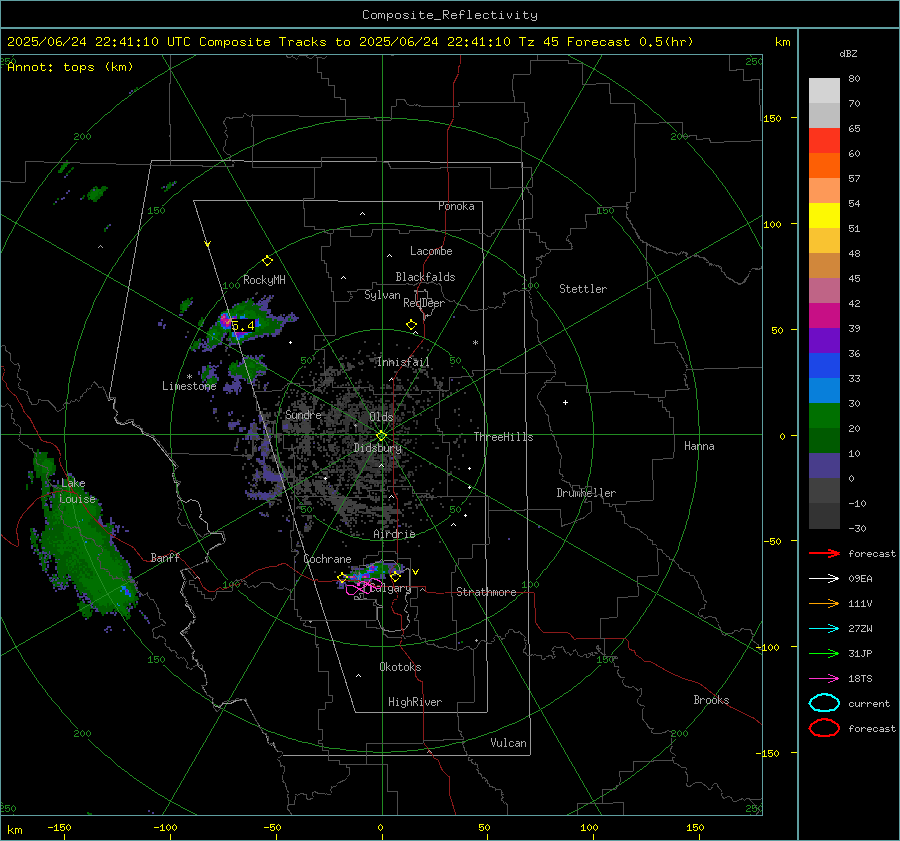Click the Lake Louise map label
900x841 pixels.
(x=76, y=491)
